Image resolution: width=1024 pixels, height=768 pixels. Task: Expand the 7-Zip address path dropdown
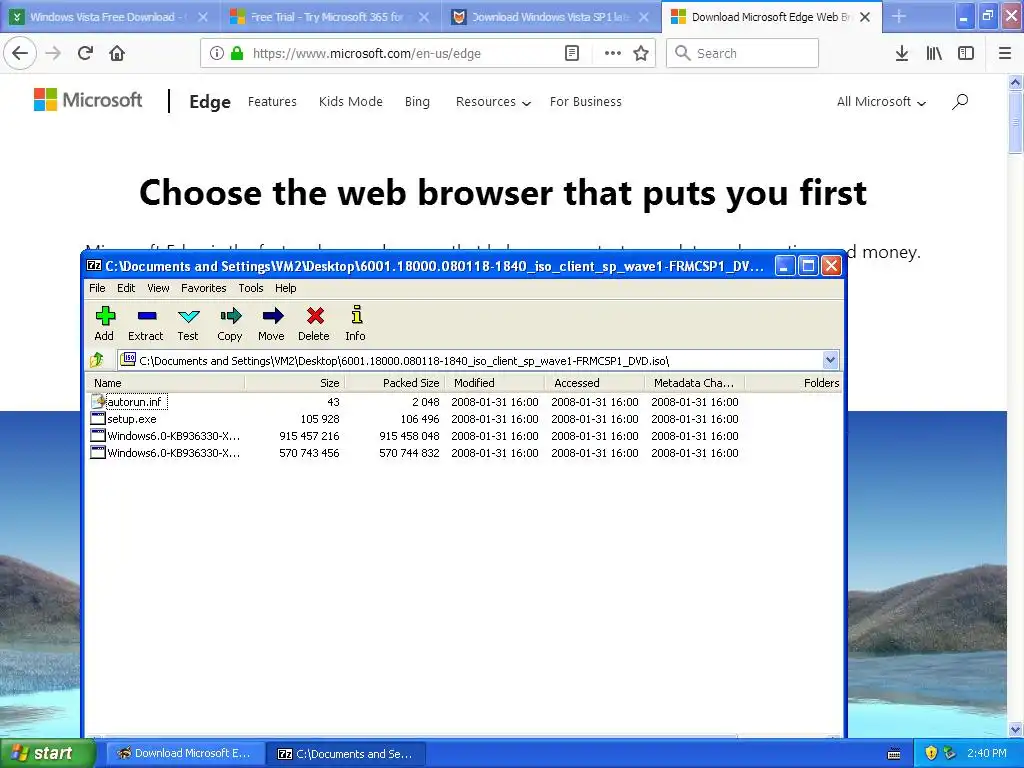pyautogui.click(x=830, y=360)
